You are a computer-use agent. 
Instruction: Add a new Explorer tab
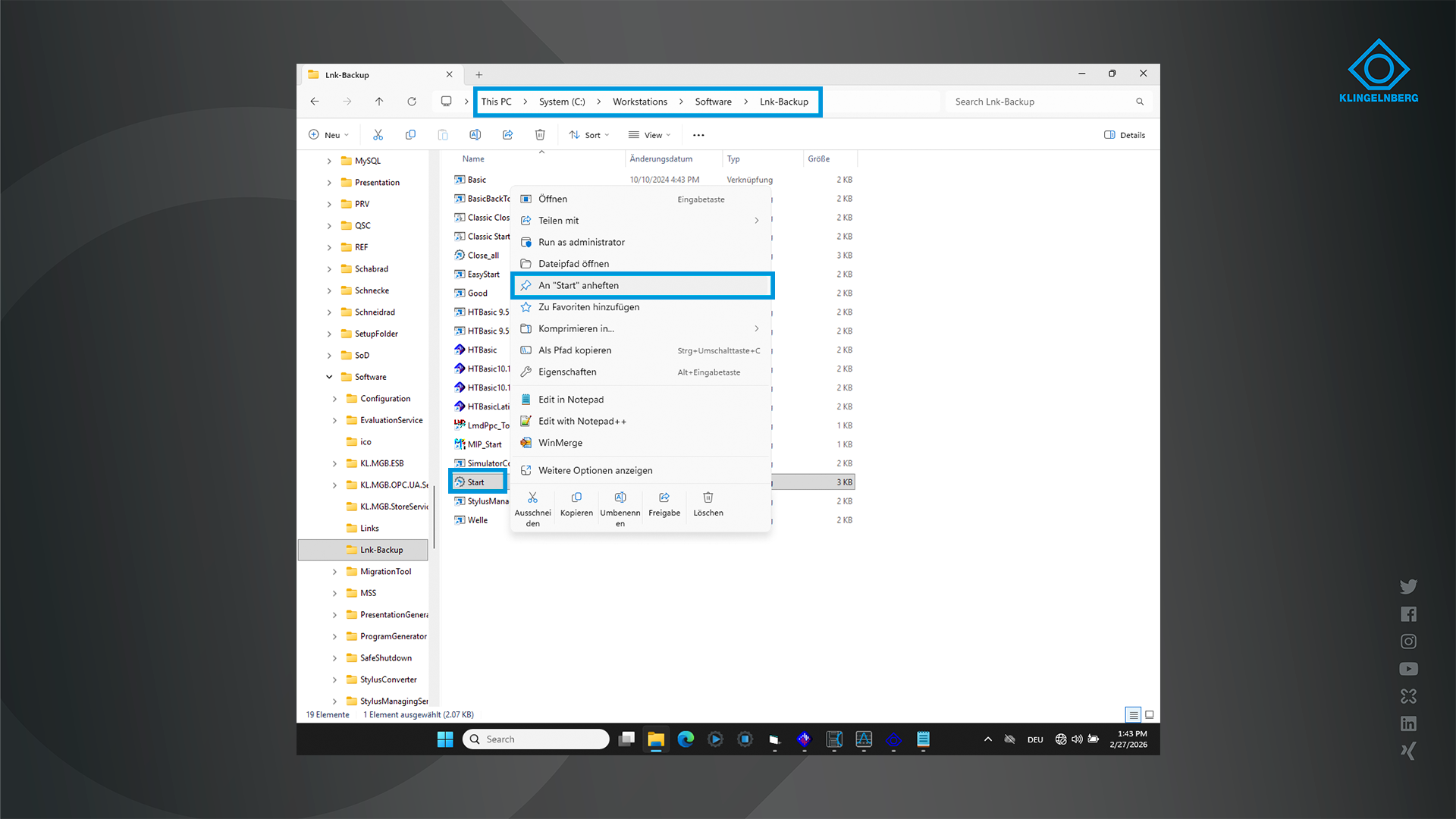(x=479, y=74)
